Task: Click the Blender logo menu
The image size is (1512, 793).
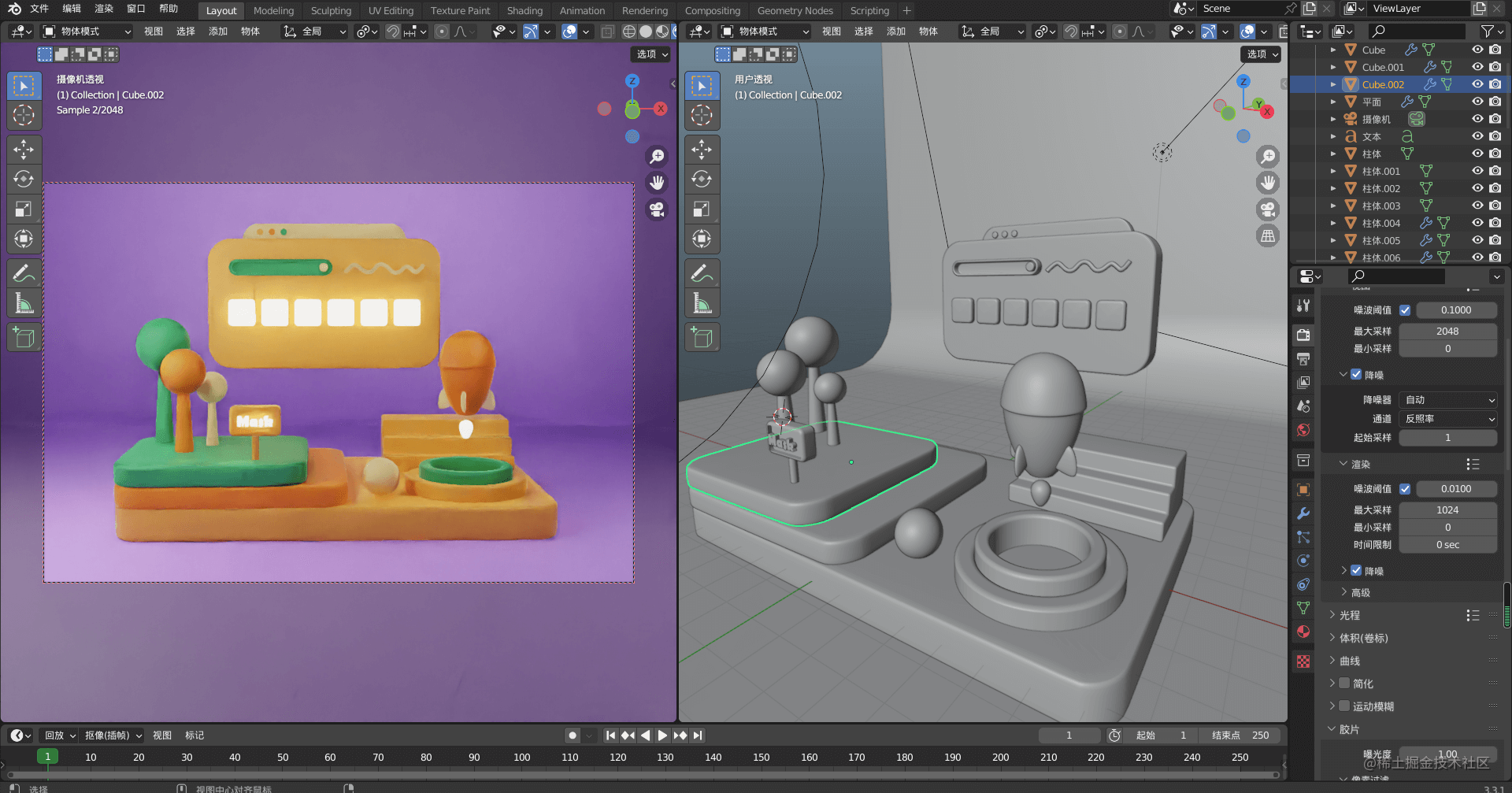Action: (x=14, y=9)
